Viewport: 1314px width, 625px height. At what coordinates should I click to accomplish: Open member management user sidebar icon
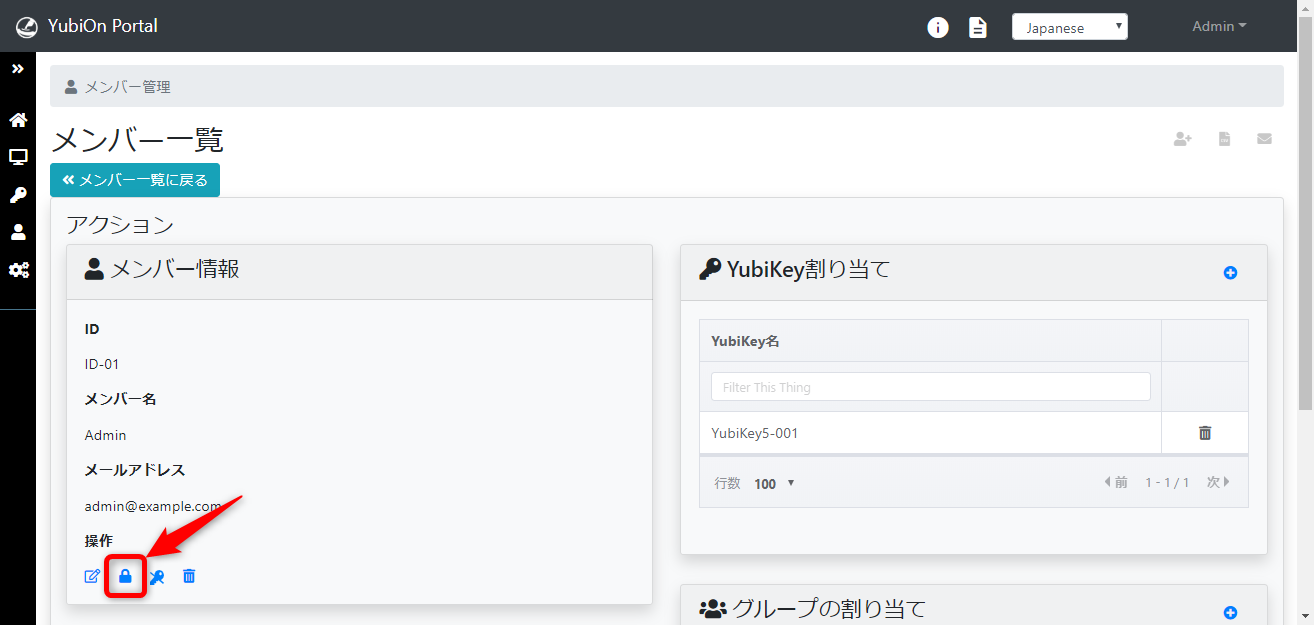pyautogui.click(x=18, y=232)
